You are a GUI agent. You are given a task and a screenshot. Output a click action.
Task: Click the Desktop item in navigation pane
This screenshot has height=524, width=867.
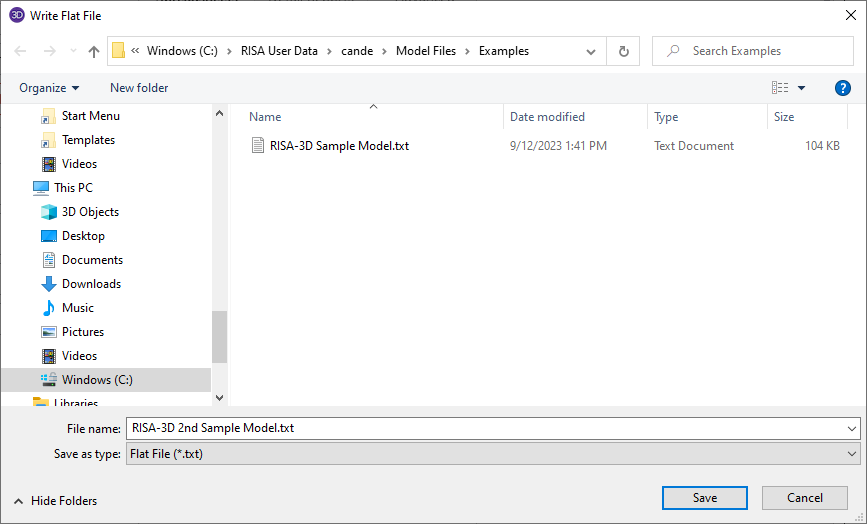(x=83, y=236)
